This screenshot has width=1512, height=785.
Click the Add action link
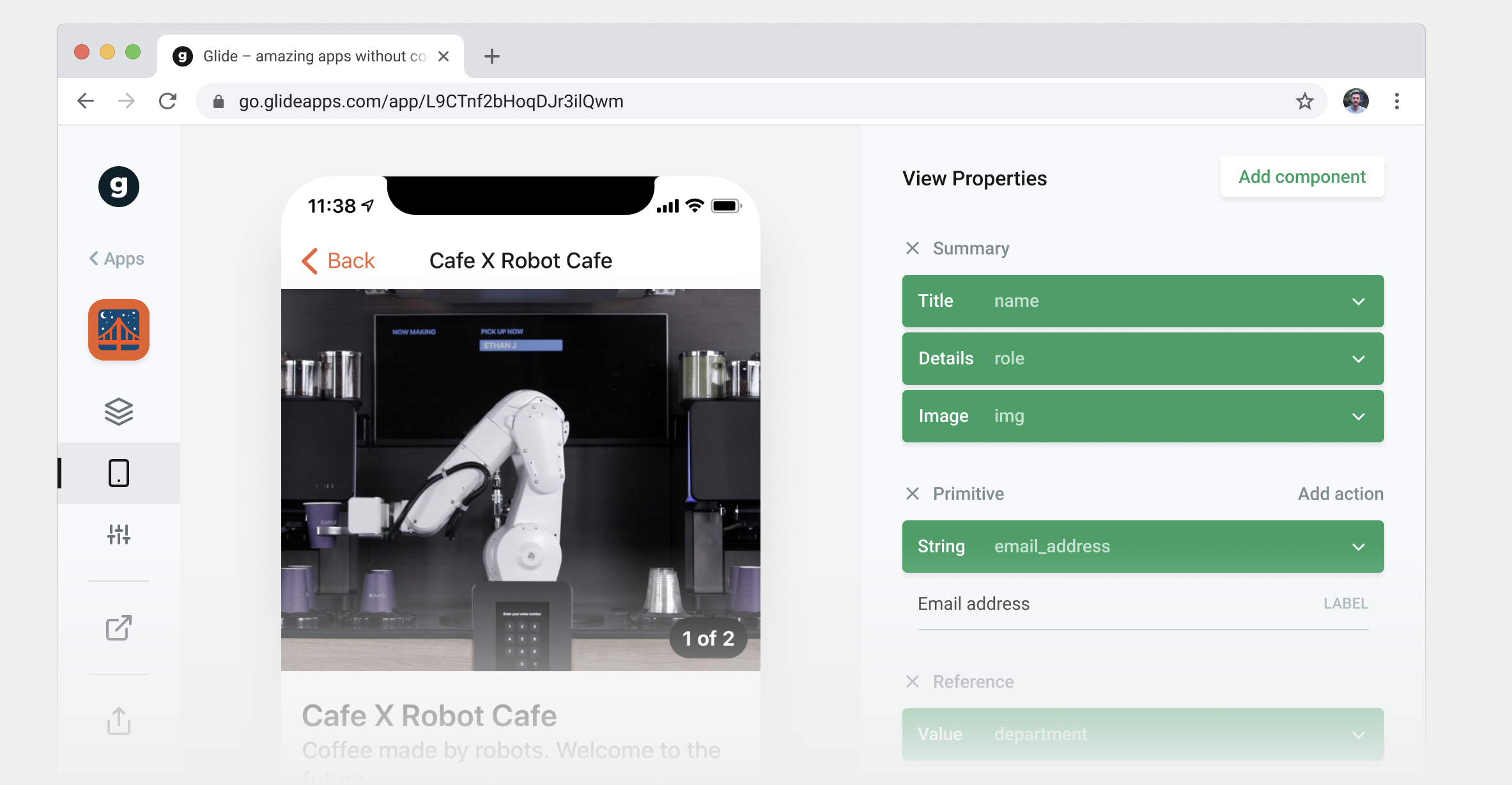pyautogui.click(x=1340, y=494)
